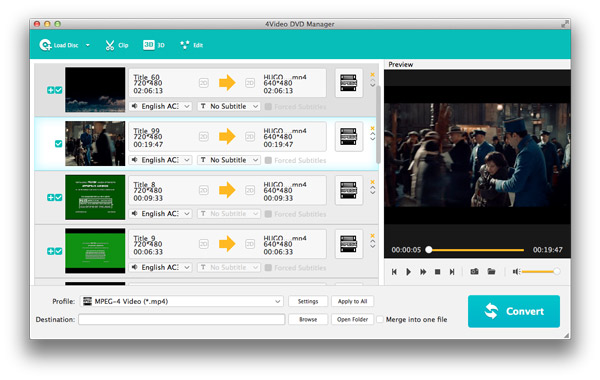The height and width of the screenshot is (380, 600).
Task: Toggle the output 2D icon for Title_8
Action: coord(250,190)
